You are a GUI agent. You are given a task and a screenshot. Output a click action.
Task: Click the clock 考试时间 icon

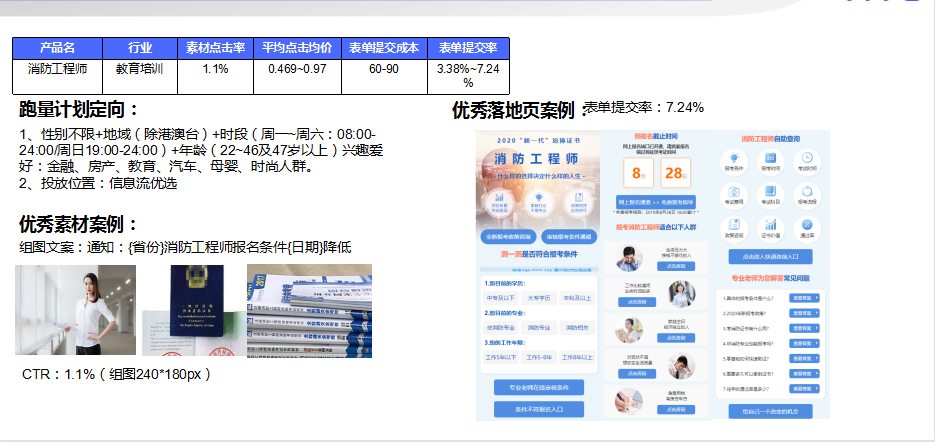tap(807, 162)
